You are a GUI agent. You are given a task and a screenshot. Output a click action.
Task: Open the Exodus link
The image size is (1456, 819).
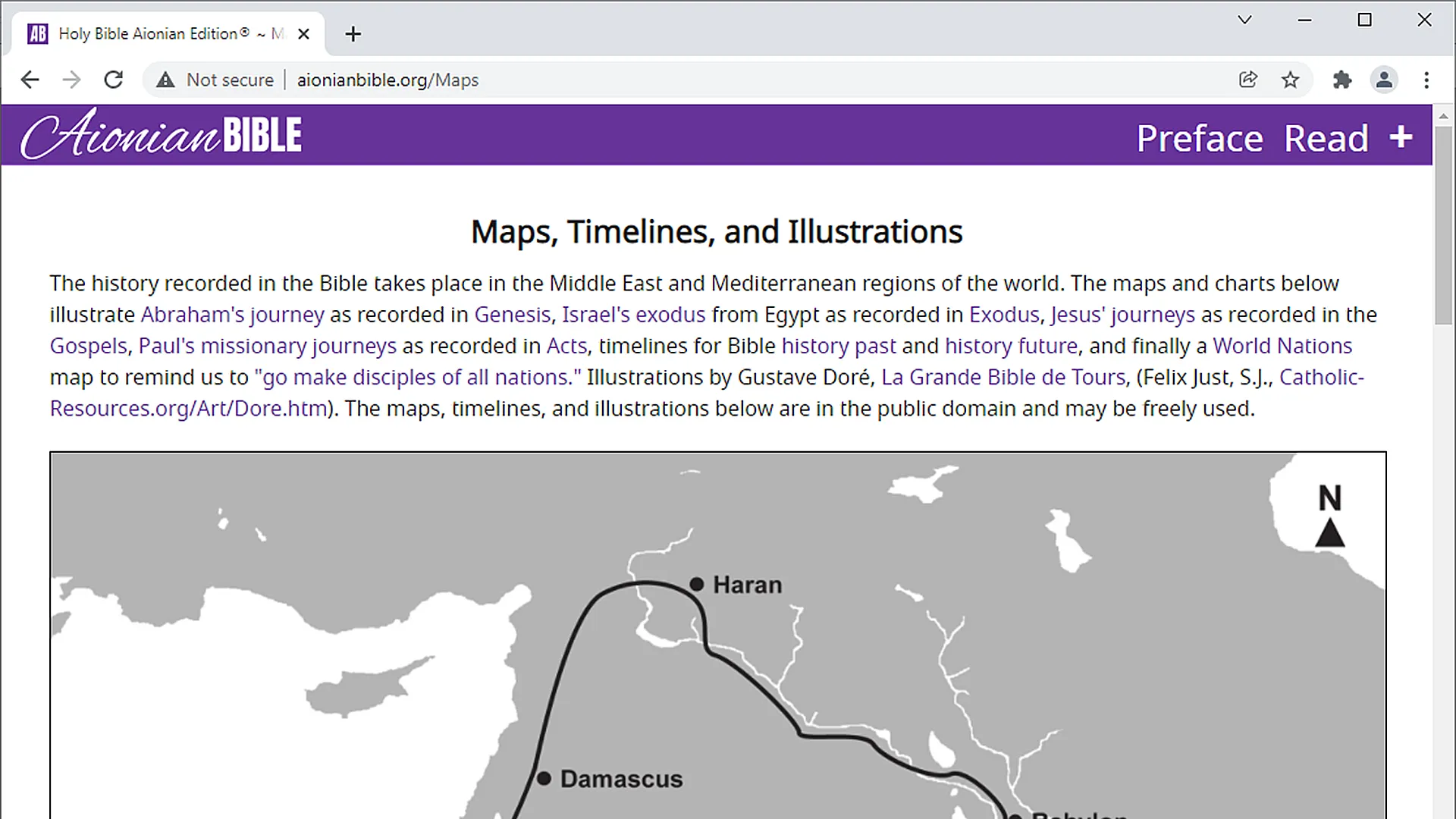[x=1004, y=315]
